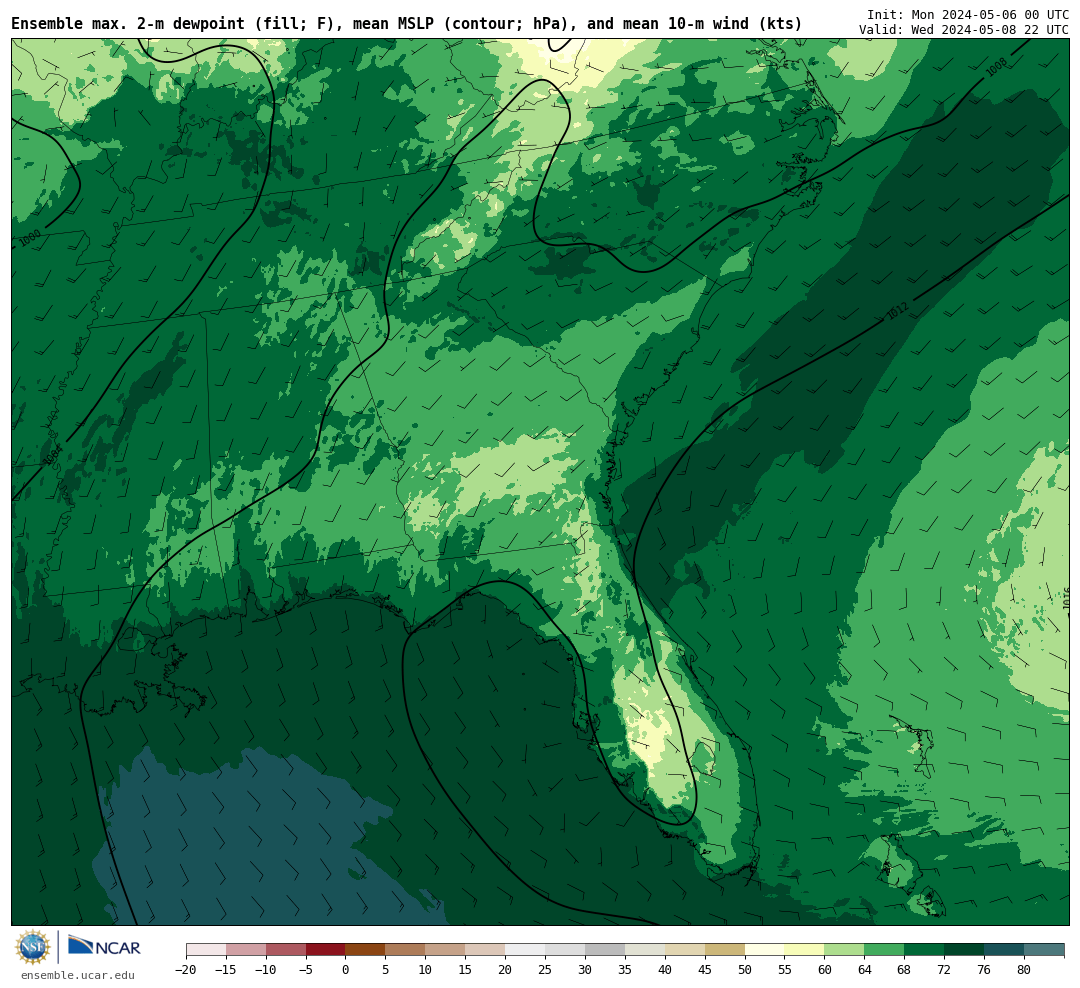Pick the -10 to -5 rose colorbar swatch

[286, 950]
